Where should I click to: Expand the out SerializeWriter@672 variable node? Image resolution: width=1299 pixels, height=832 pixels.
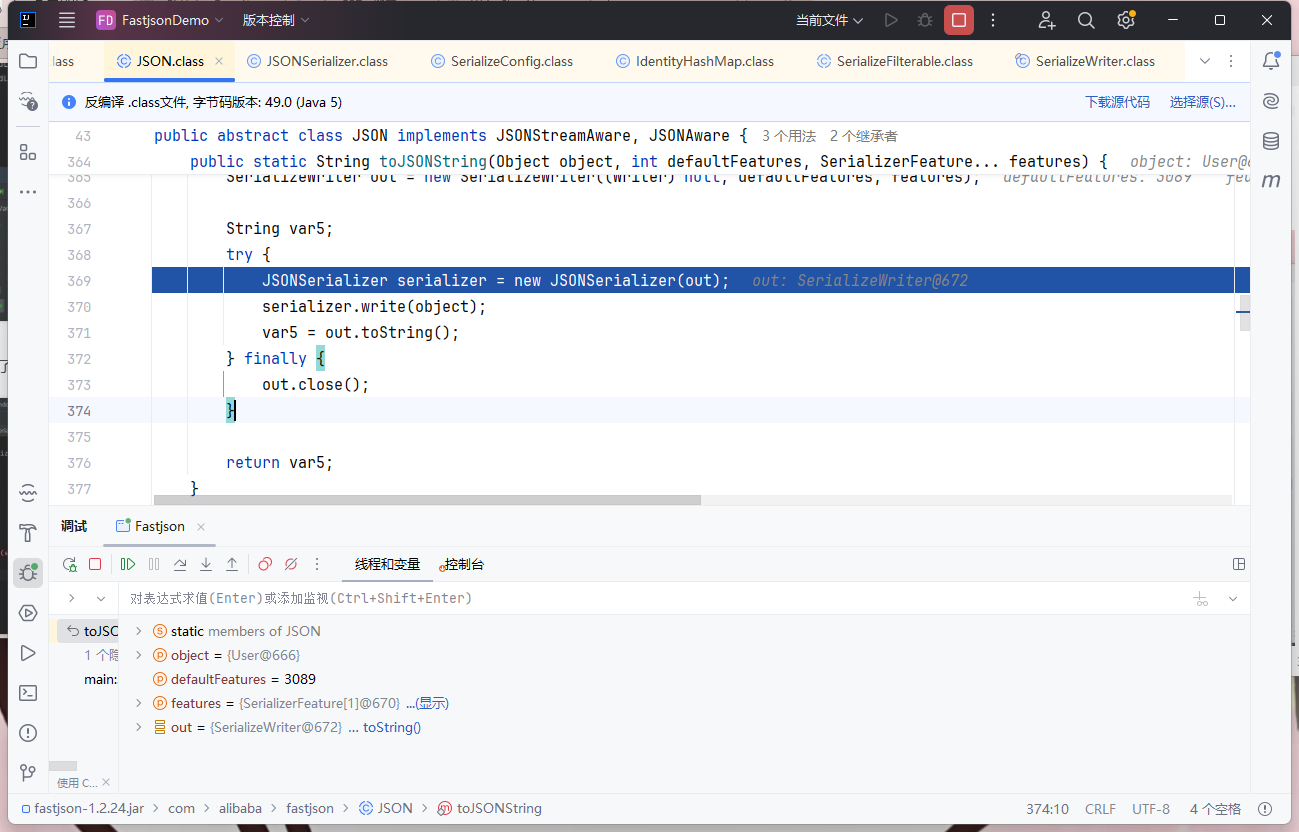pos(139,727)
